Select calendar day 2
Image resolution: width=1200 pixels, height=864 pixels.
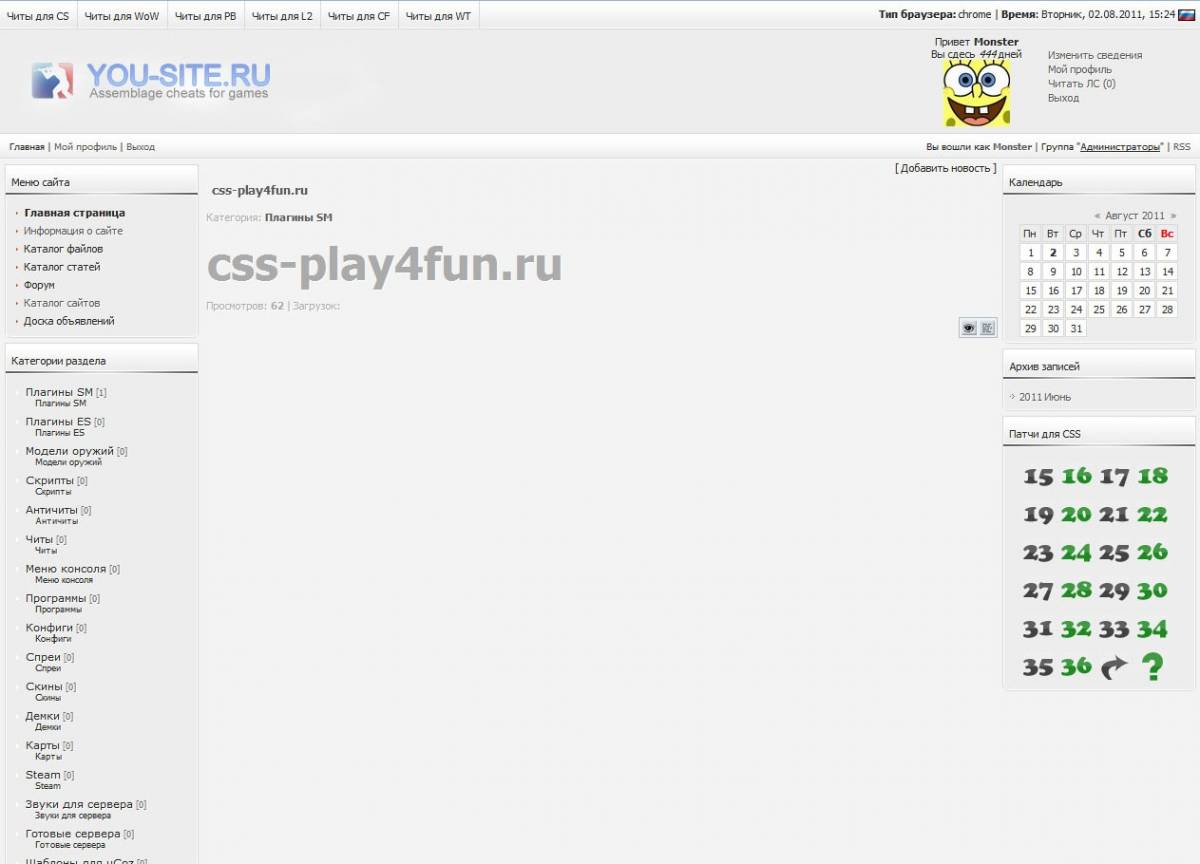pos(1053,253)
